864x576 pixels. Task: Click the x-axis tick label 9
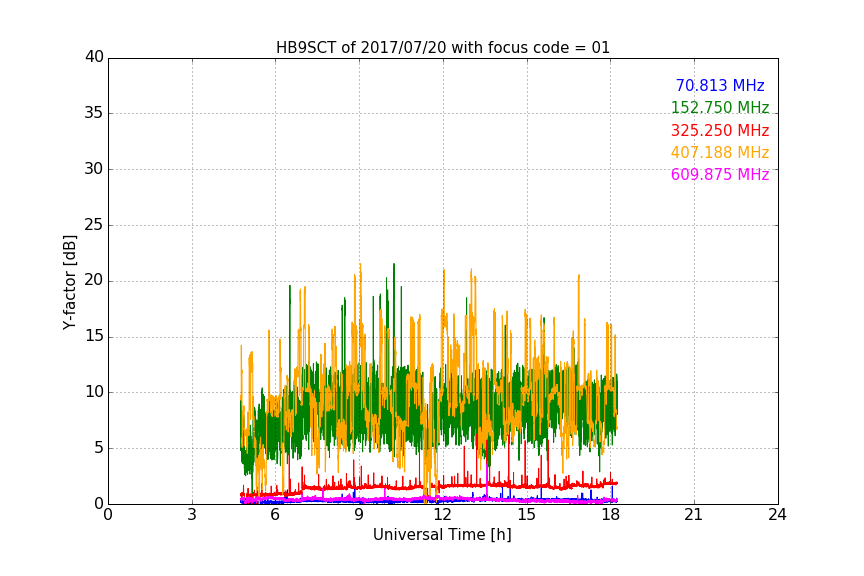359,515
